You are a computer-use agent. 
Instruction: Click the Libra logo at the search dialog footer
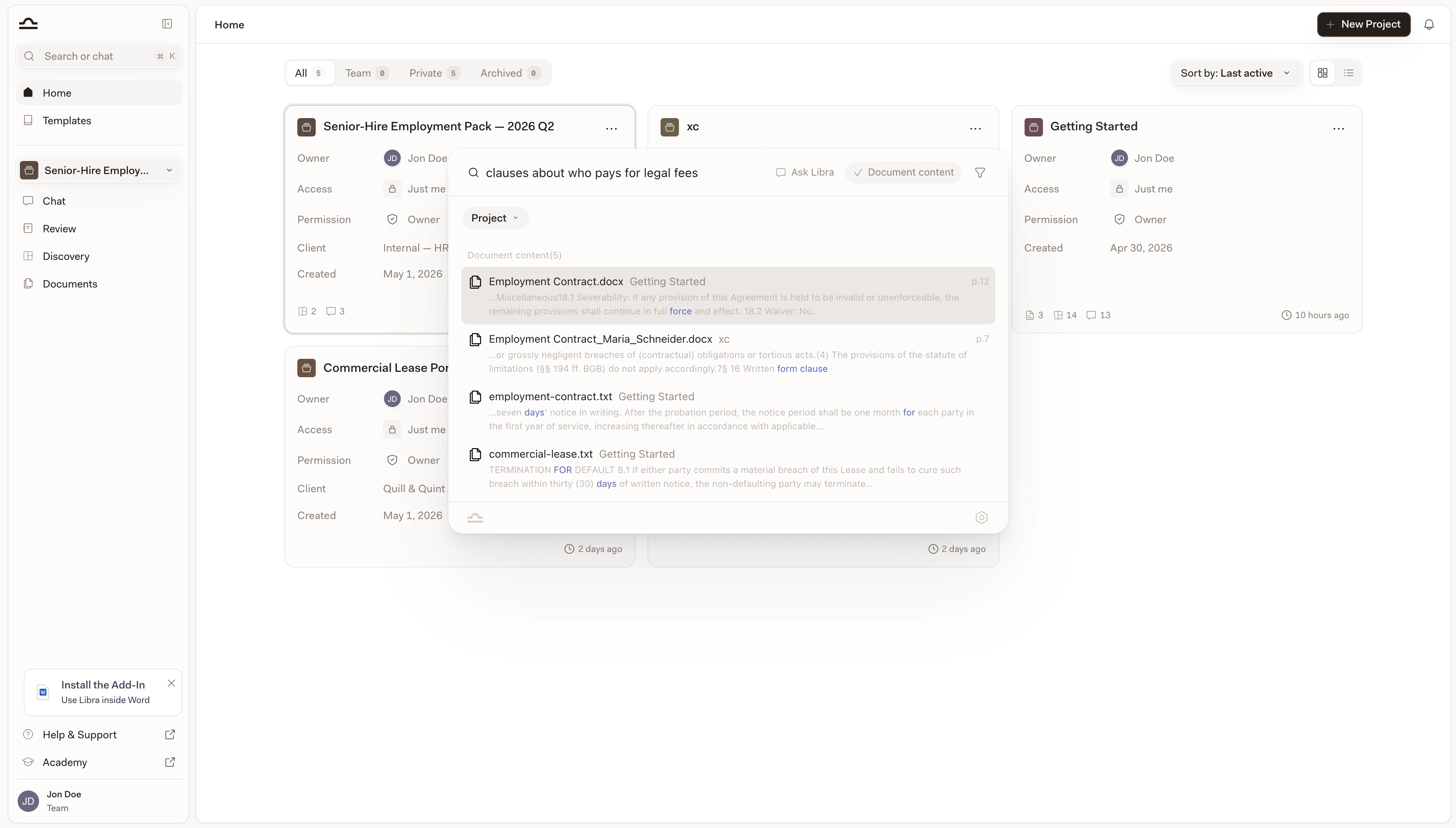pos(475,517)
